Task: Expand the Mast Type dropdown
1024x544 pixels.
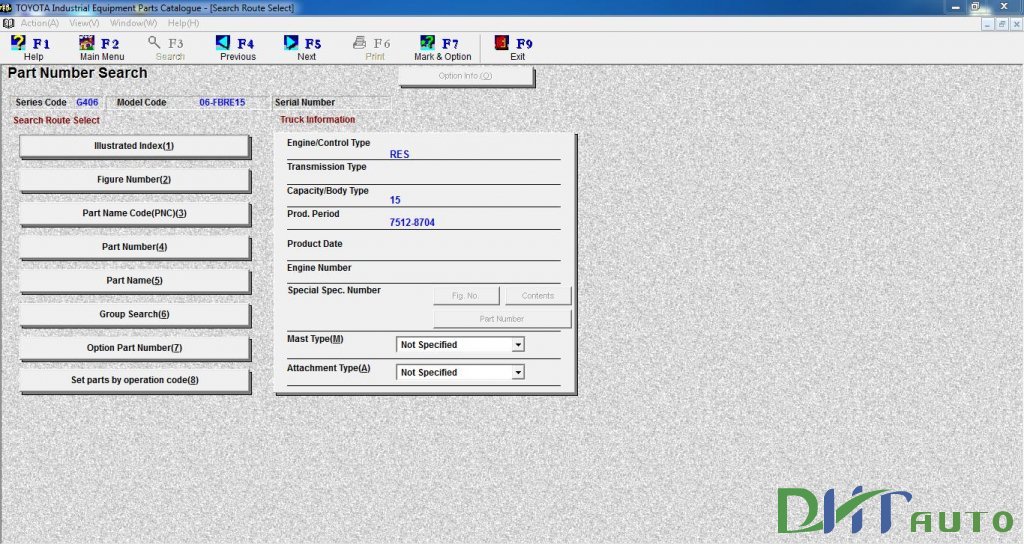Action: 518,345
